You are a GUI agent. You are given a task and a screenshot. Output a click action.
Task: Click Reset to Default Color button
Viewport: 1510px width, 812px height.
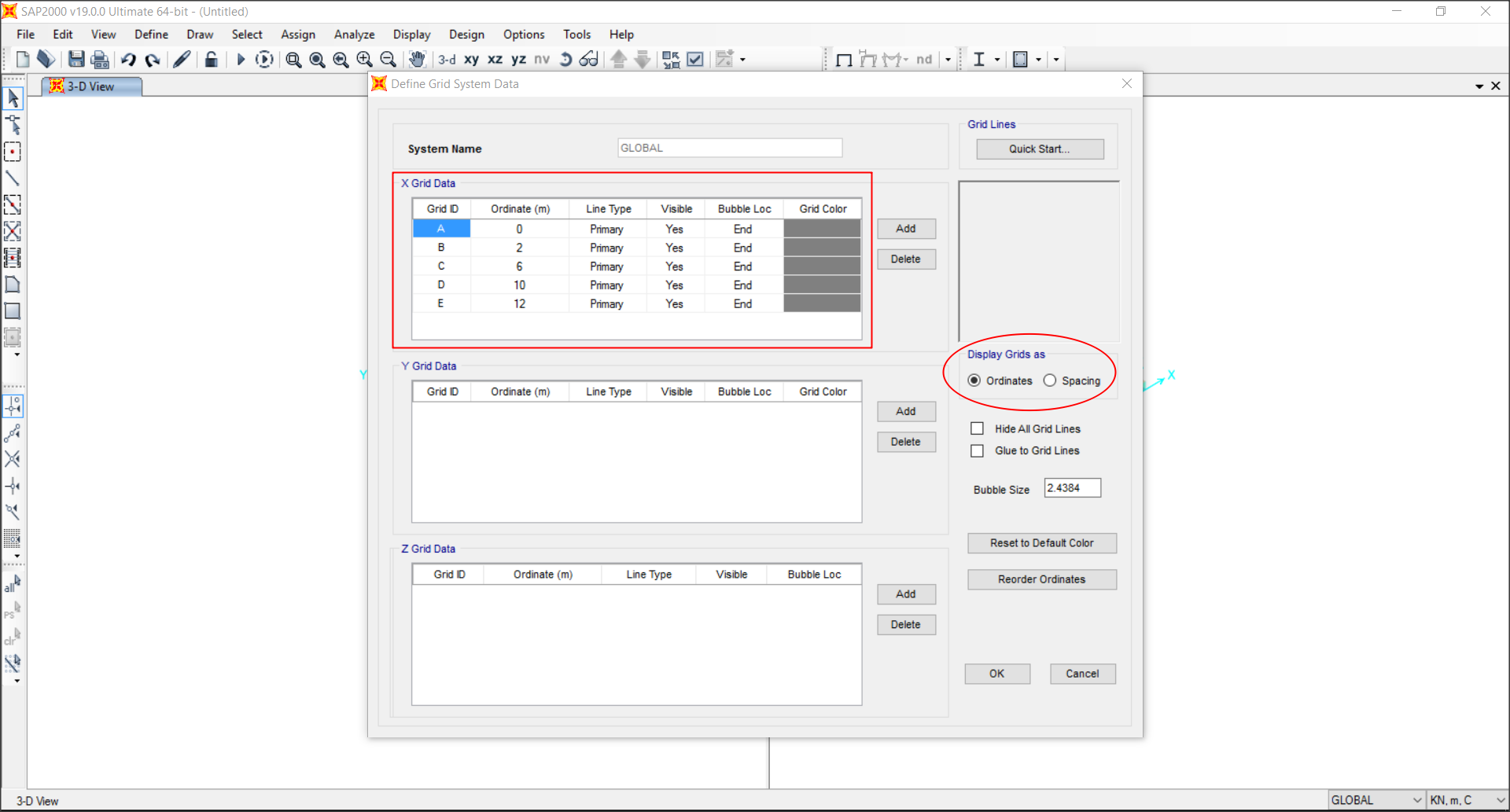coord(1042,543)
